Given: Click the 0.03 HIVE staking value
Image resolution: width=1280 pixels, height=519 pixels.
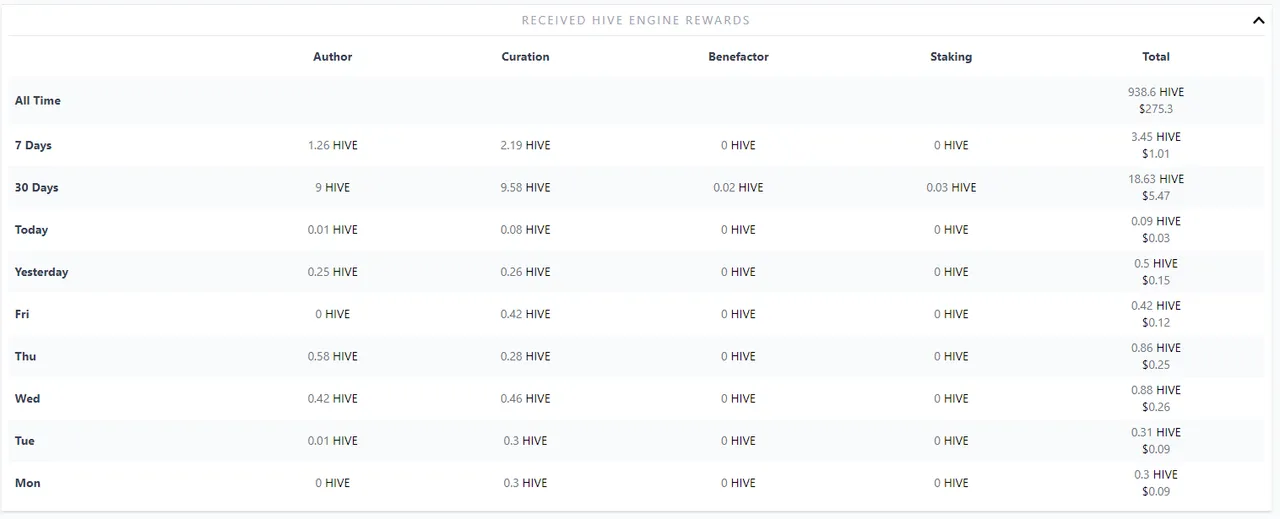Looking at the screenshot, I should tap(950, 188).
